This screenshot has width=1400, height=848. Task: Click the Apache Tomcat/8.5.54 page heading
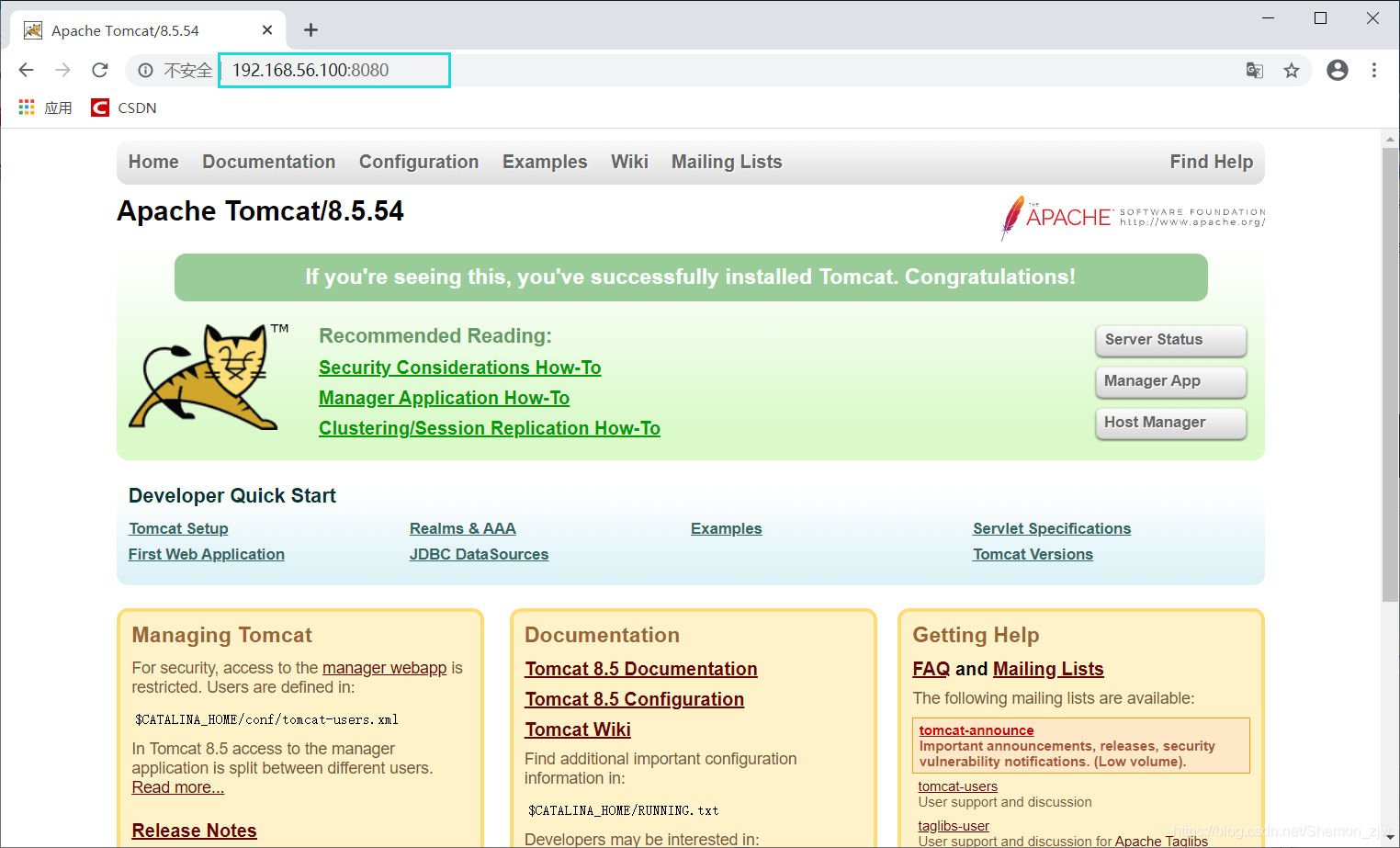point(261,211)
